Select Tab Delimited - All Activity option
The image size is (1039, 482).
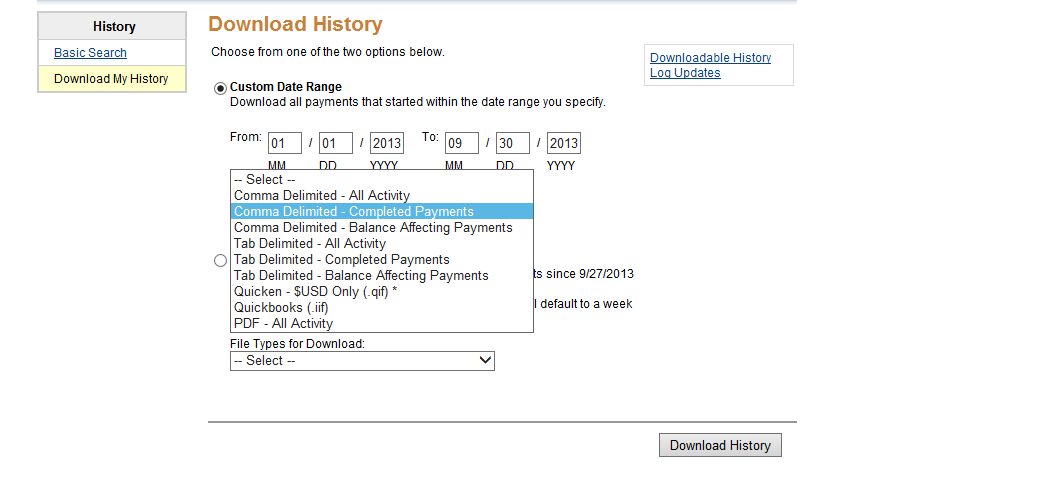pos(382,243)
